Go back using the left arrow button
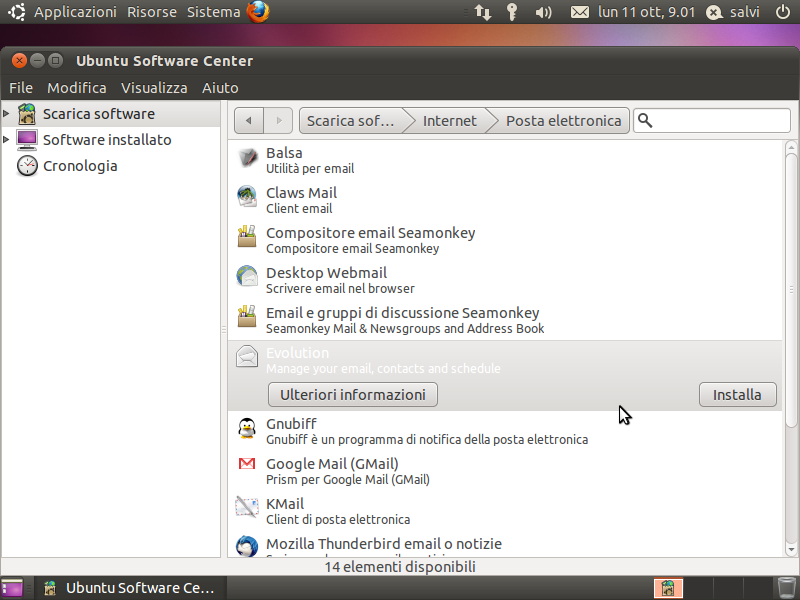The height and width of the screenshot is (600, 800). 249,121
